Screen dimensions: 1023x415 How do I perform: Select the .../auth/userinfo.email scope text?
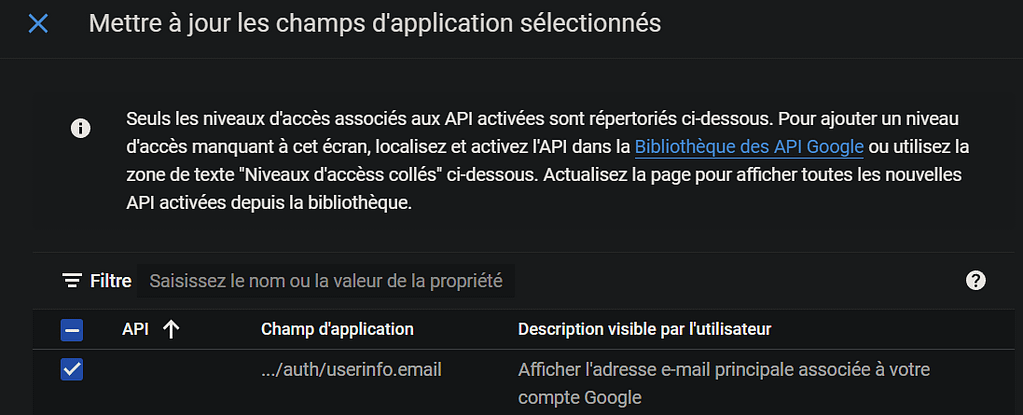351,370
